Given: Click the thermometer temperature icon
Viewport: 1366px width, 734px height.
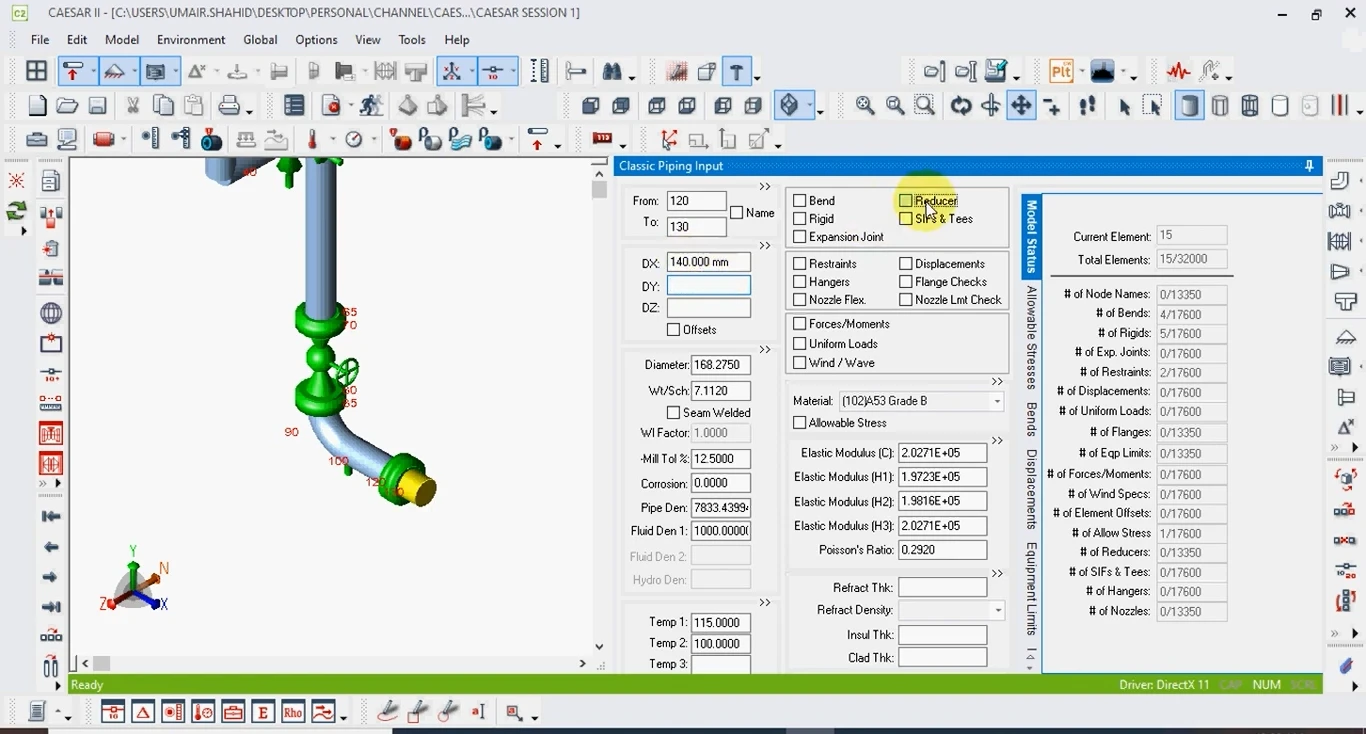Looking at the screenshot, I should [313, 140].
